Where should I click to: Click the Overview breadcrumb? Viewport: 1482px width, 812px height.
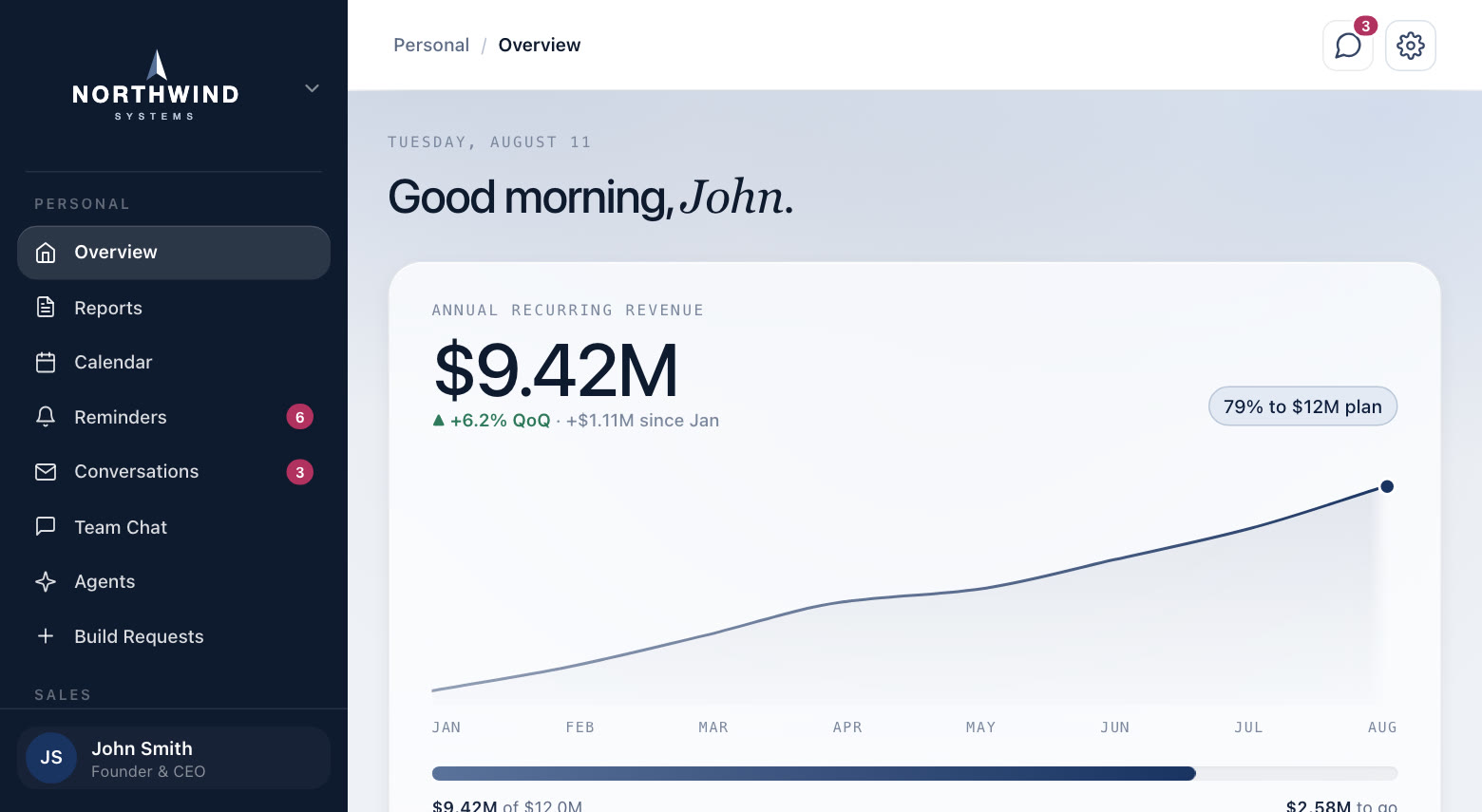tap(540, 46)
